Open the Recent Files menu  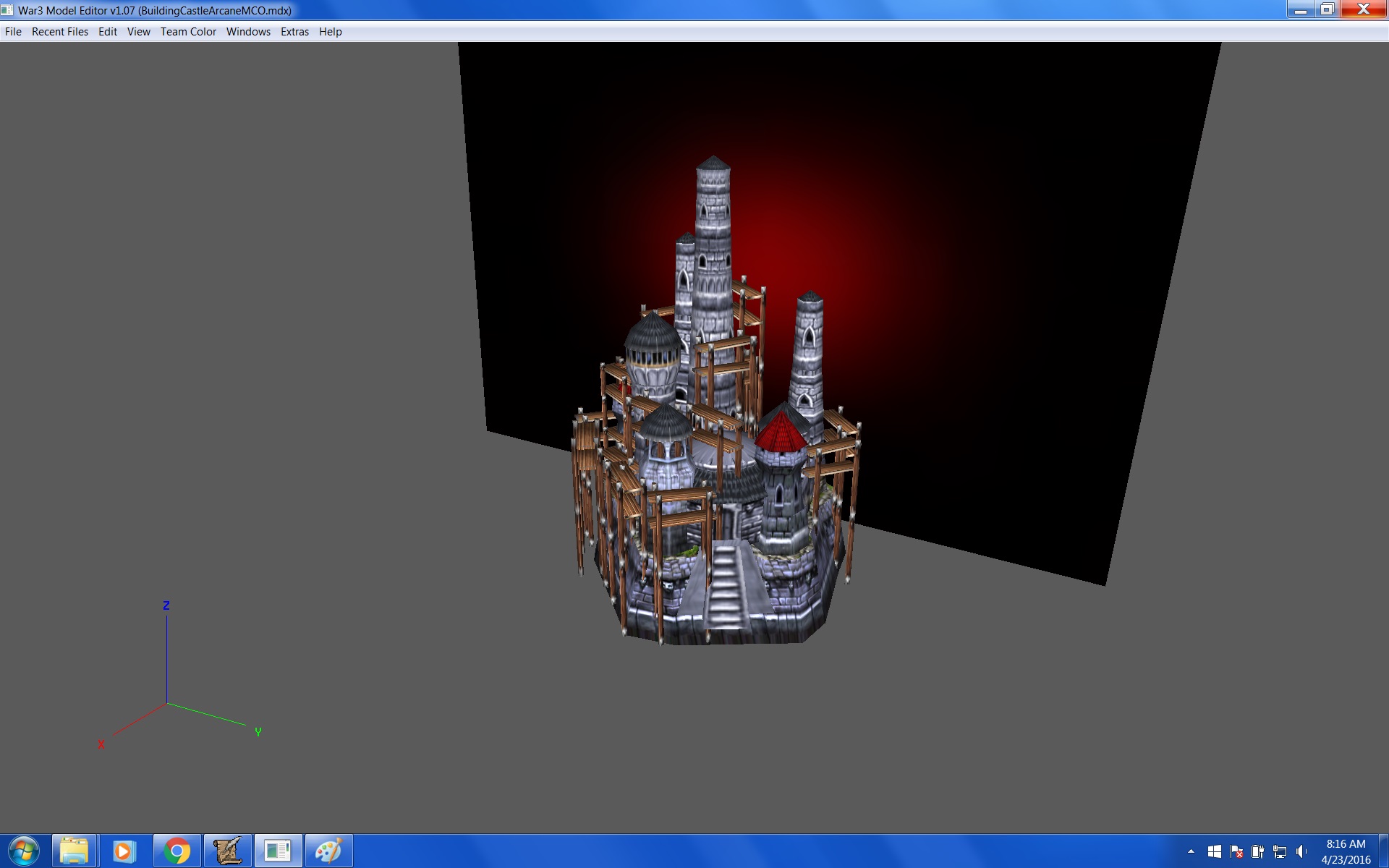60,32
